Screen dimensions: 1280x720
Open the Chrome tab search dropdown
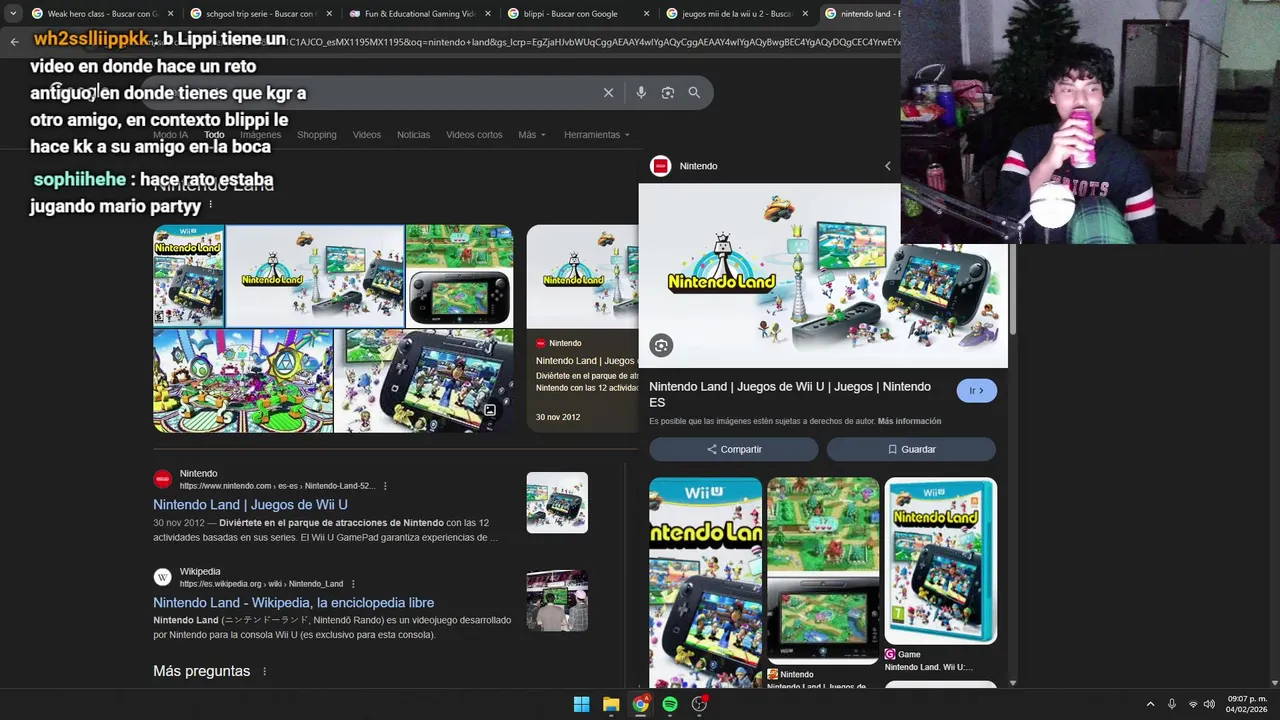[13, 14]
